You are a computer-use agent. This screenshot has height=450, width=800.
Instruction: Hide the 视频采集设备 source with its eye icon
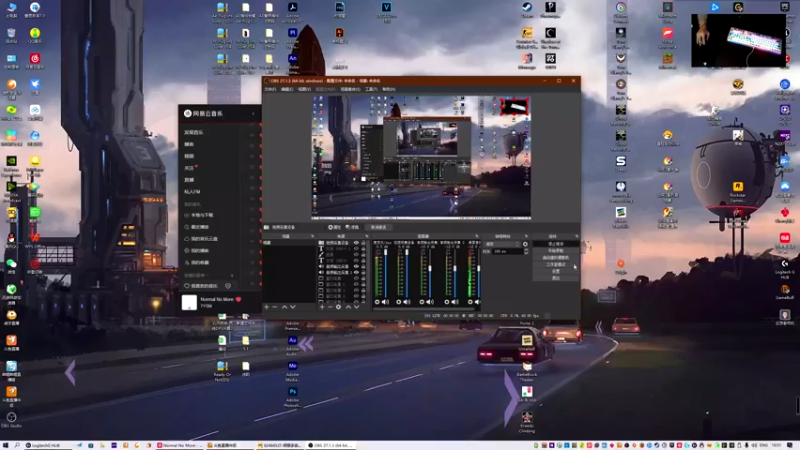[x=356, y=242]
